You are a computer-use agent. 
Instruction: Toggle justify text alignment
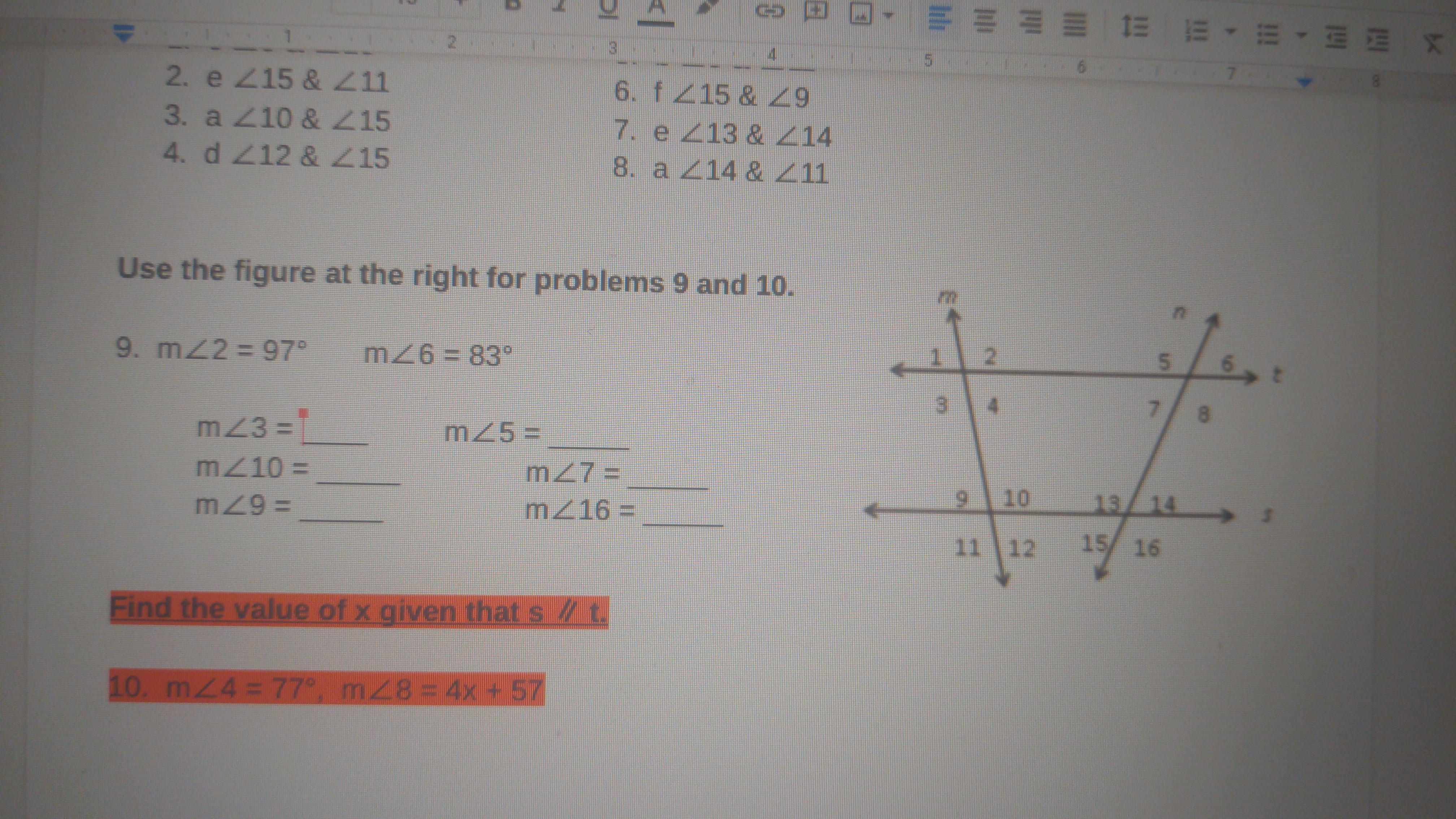click(x=1075, y=25)
